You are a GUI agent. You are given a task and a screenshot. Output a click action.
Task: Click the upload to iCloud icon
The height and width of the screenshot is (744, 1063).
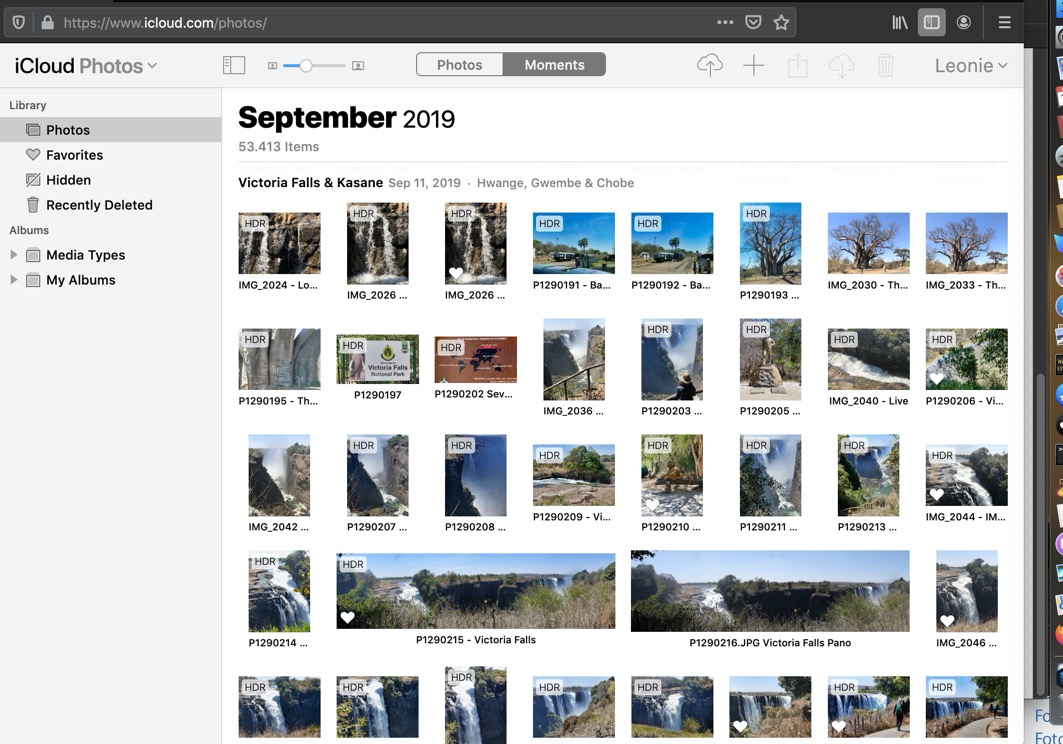[x=709, y=66]
